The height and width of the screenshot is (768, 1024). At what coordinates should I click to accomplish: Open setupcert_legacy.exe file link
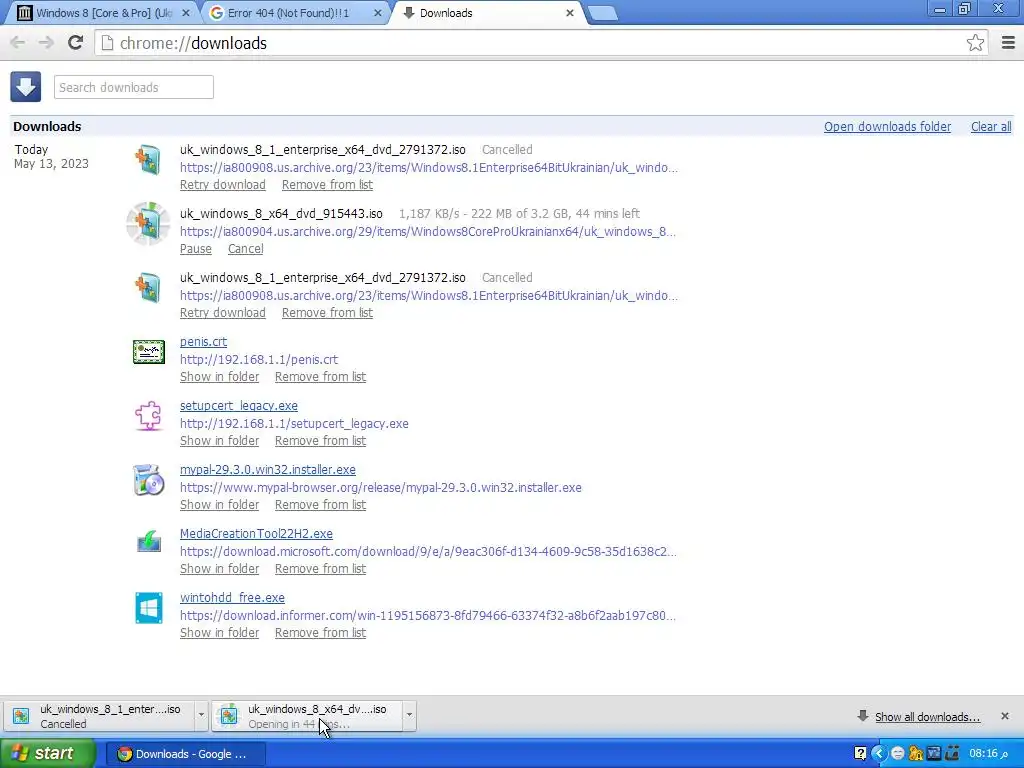(x=238, y=406)
